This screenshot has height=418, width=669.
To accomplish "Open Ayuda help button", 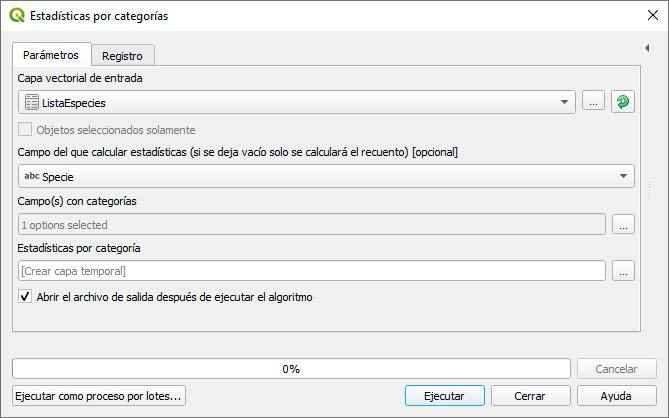I will click(616, 396).
